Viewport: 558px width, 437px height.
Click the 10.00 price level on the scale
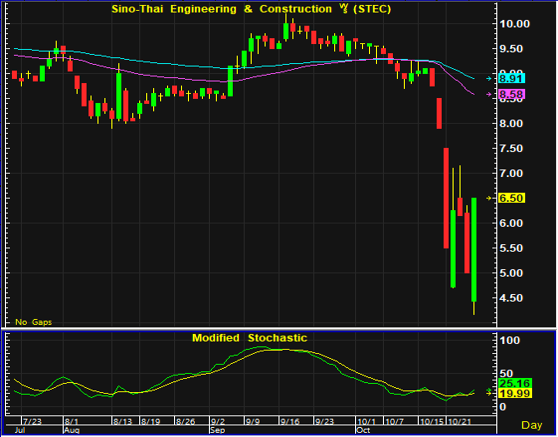pyautogui.click(x=515, y=24)
